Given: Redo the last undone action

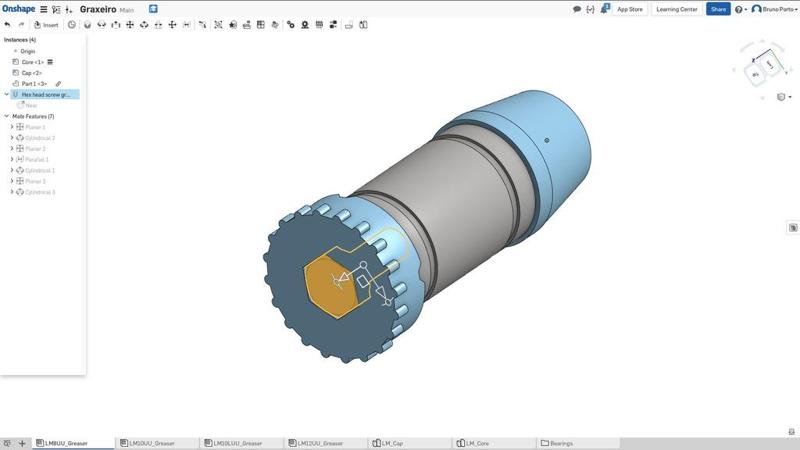Looking at the screenshot, I should point(21,24).
